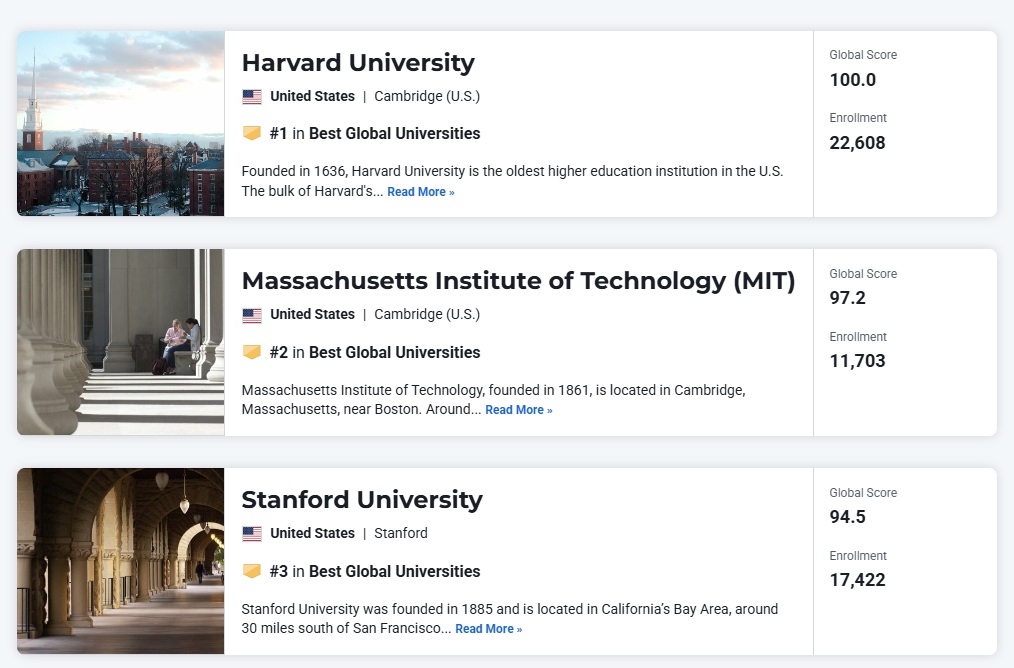Expand Harvard's description with Read More
The width and height of the screenshot is (1014, 668).
(x=421, y=192)
